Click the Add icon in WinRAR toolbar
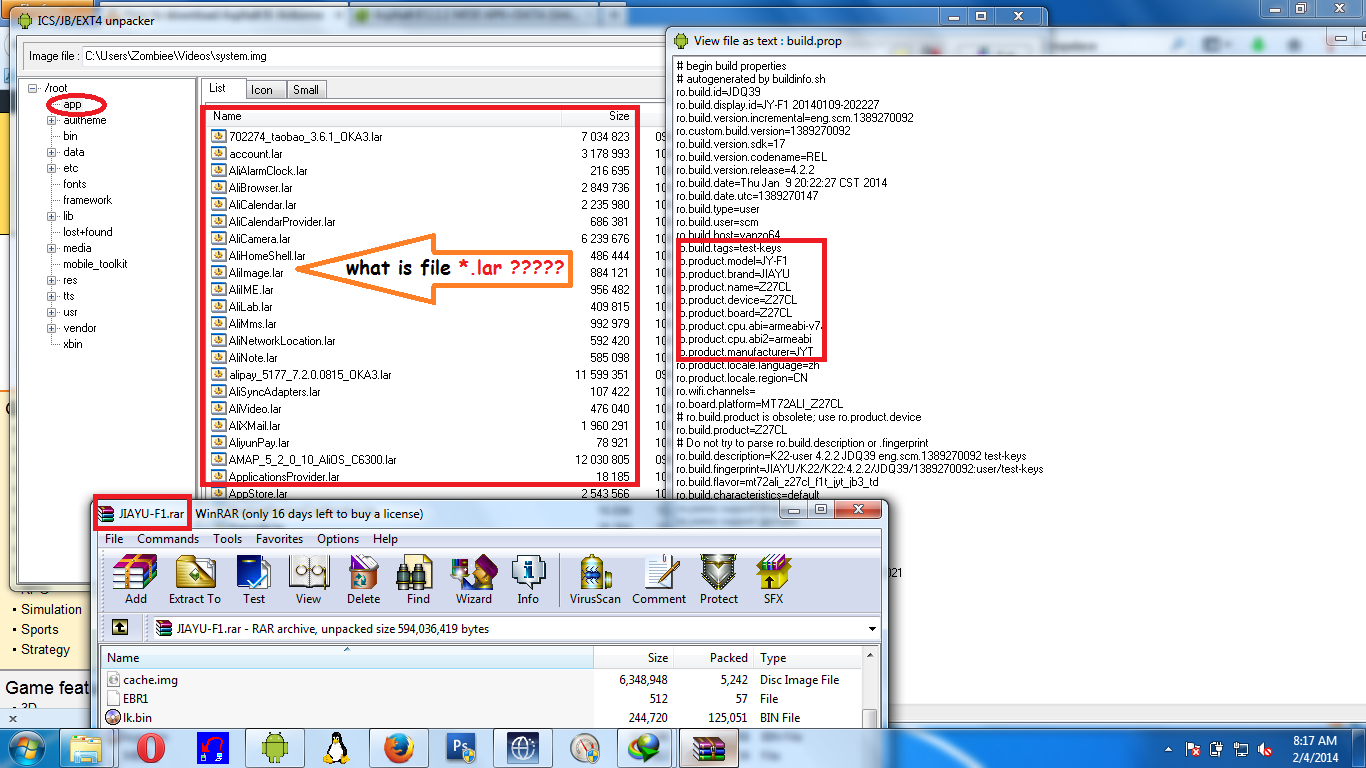 [x=135, y=579]
